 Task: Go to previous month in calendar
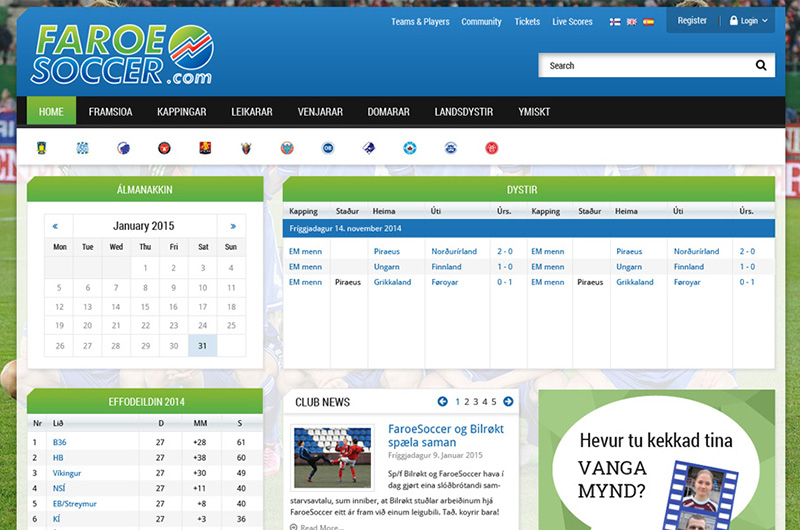pyautogui.click(x=55, y=226)
